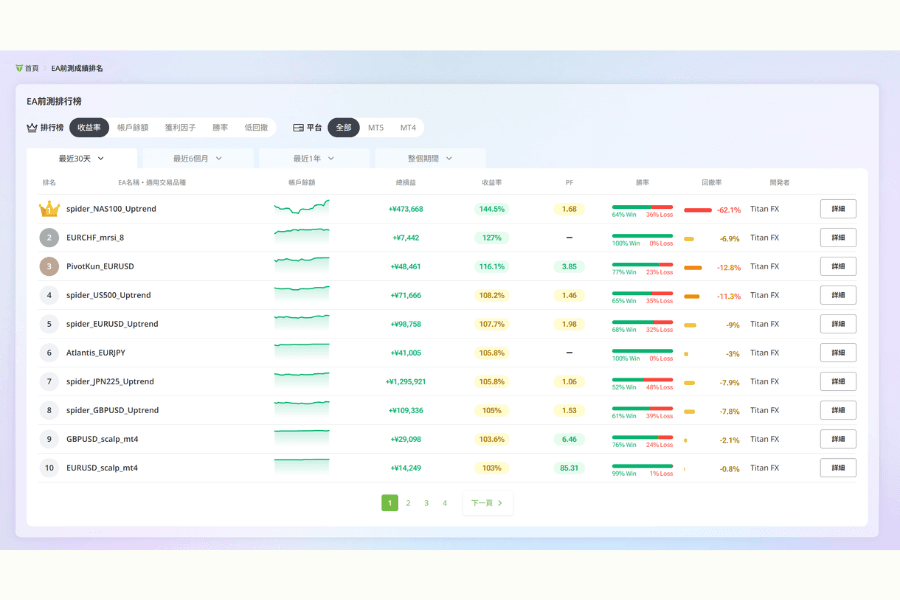Screen dimensions: 900x600
Task: Click the silver rank 2 badge
Action: (49, 238)
